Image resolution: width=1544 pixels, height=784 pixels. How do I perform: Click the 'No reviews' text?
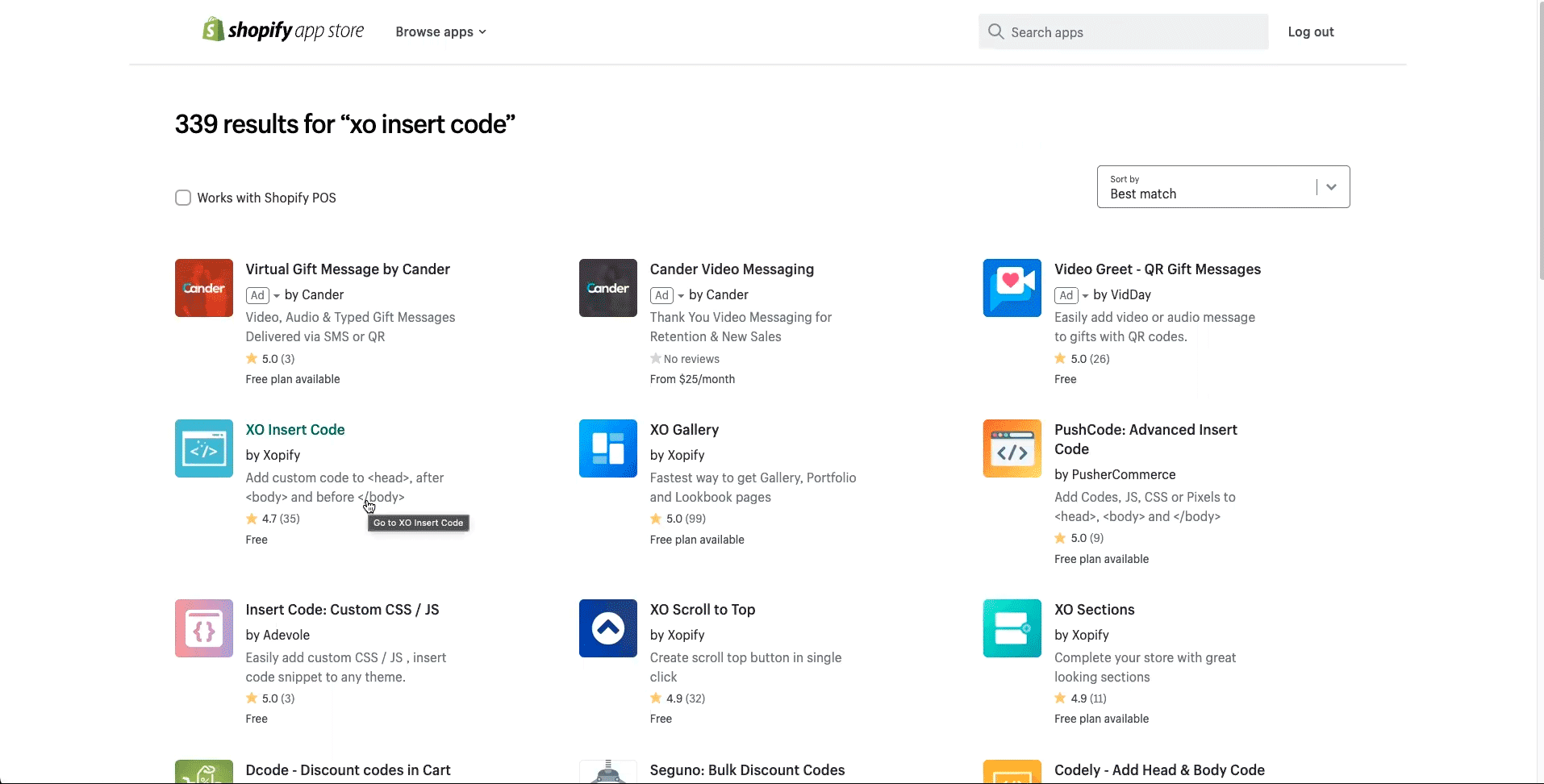coord(691,359)
